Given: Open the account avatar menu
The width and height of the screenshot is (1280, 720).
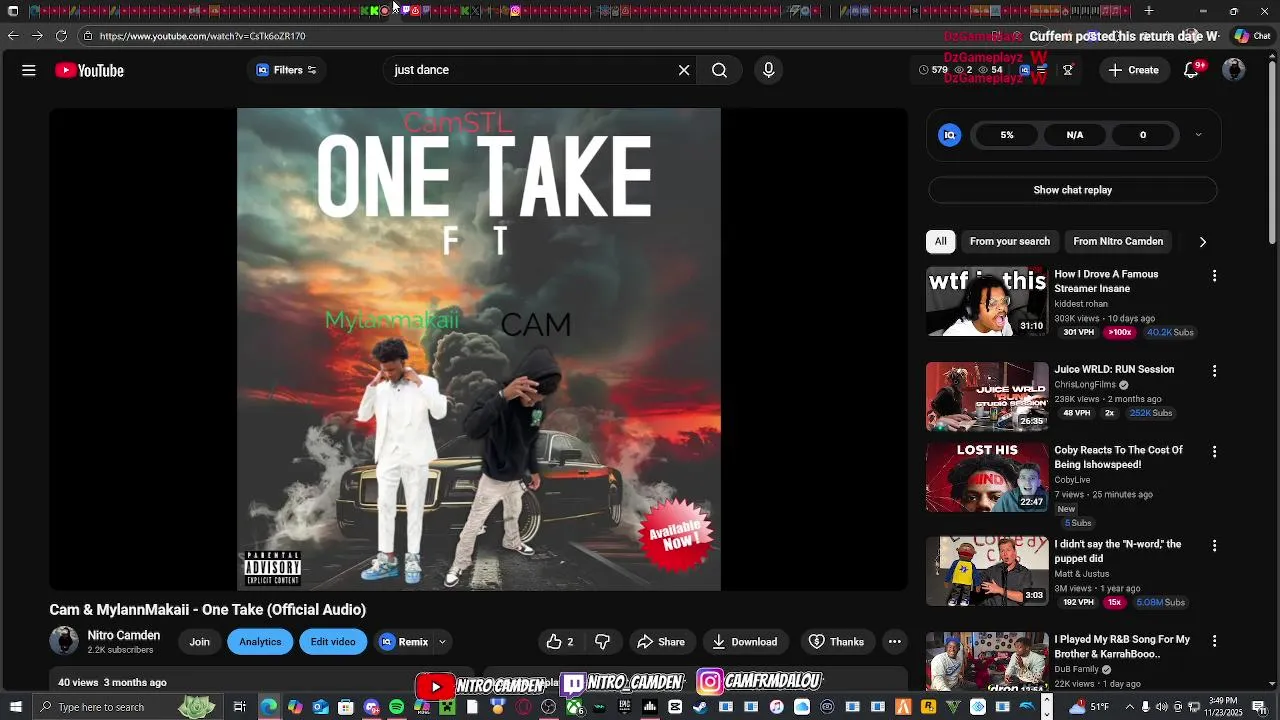Looking at the screenshot, I should click(1234, 70).
